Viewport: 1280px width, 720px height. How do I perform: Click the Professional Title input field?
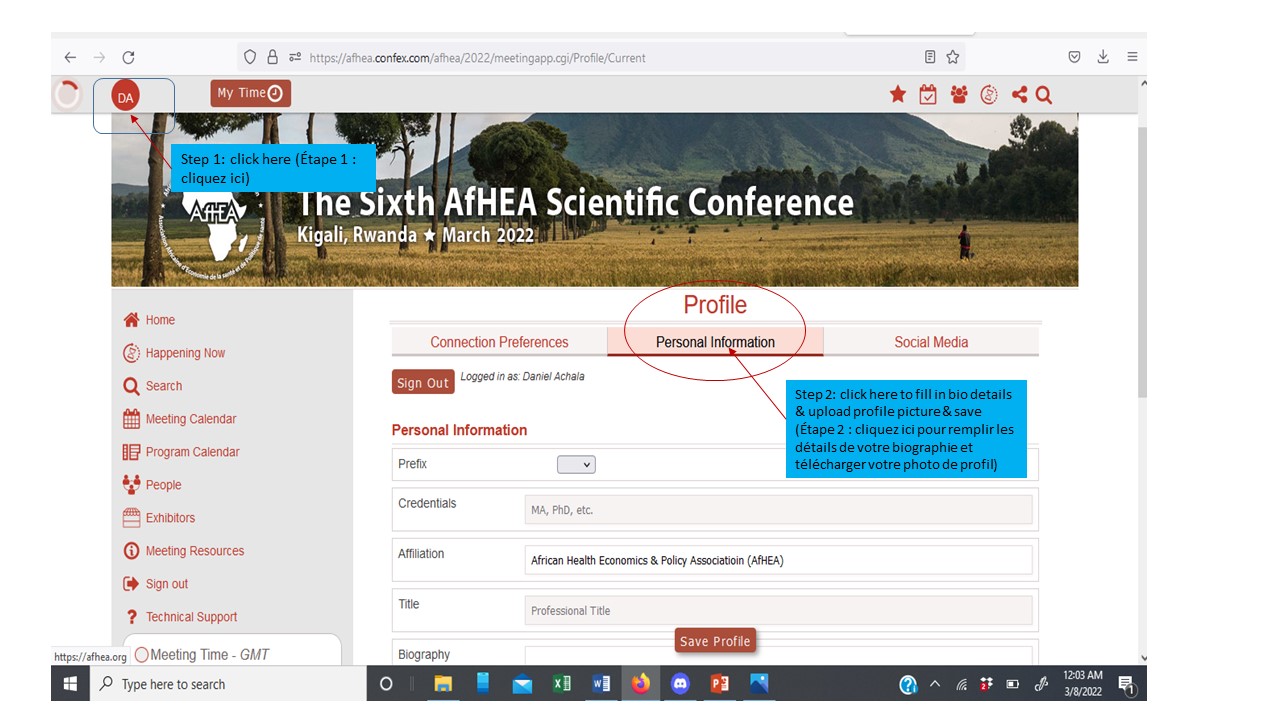778,610
